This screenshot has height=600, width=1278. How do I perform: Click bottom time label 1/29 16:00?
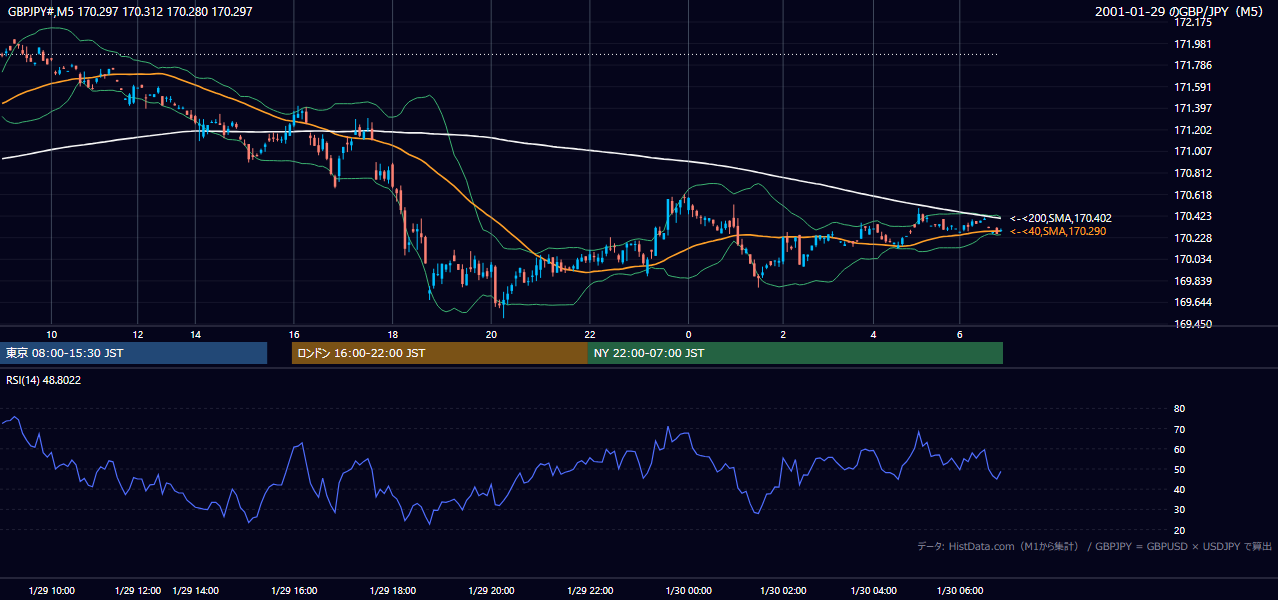[293, 591]
